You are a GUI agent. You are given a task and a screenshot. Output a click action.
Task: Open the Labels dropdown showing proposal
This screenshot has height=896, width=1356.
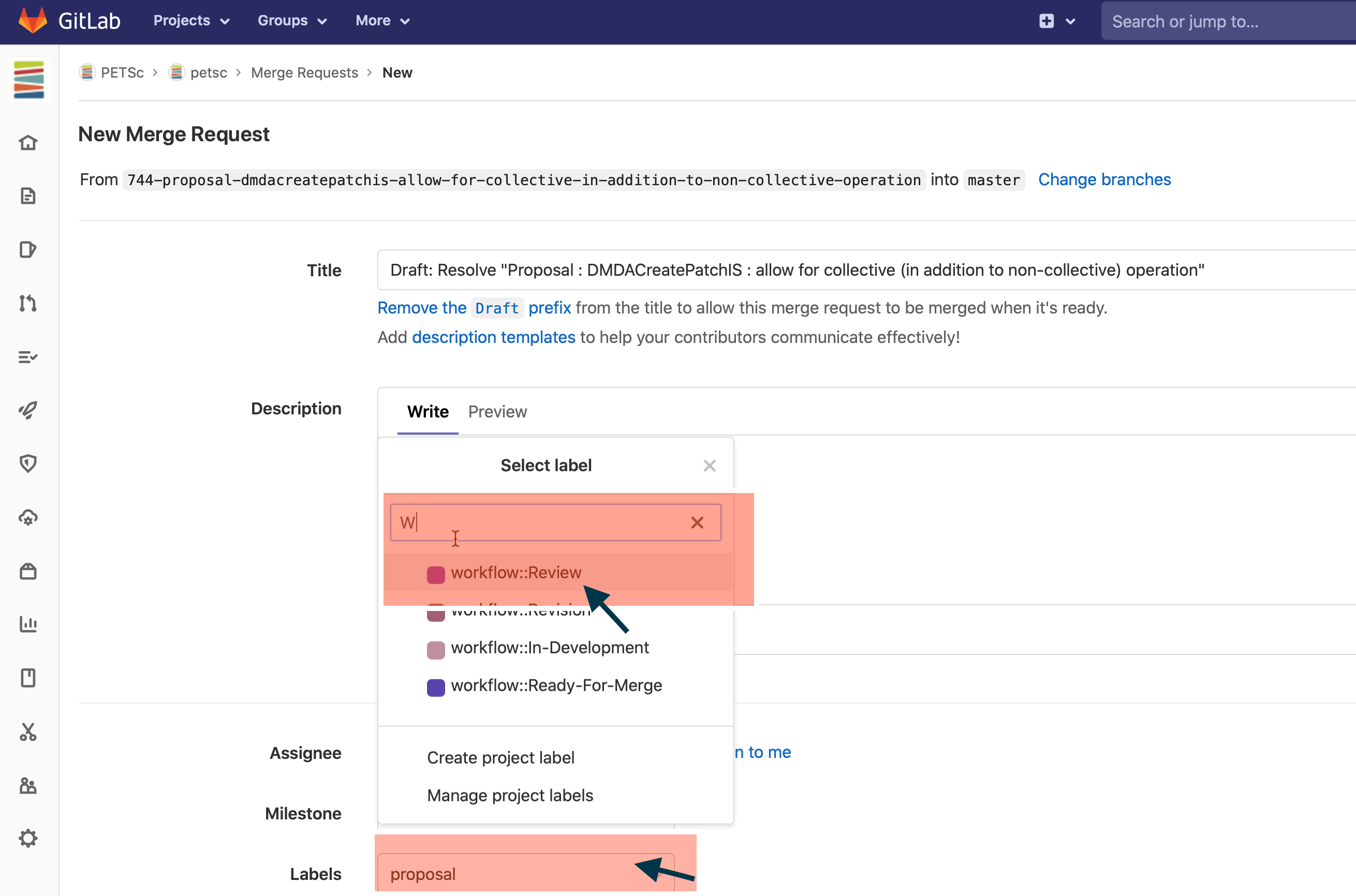tap(525, 874)
